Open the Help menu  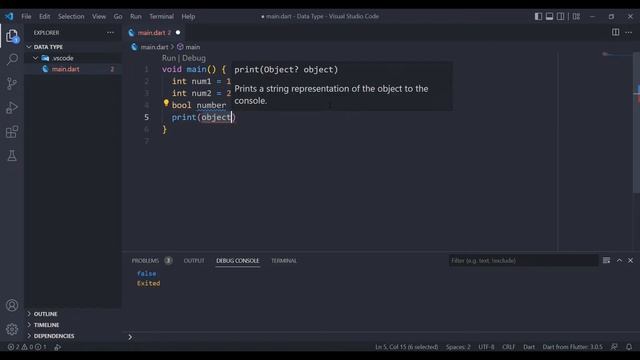click(188, 16)
